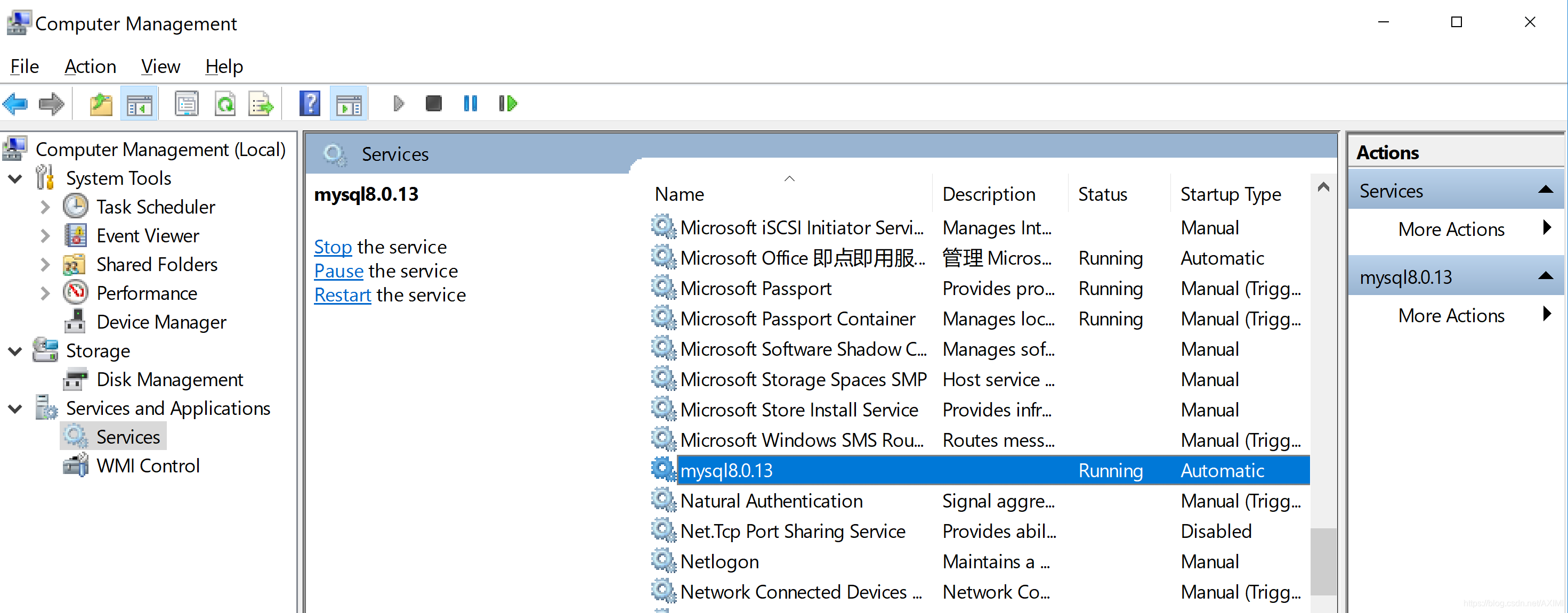Click the Refresh Computer Management icon
Viewport: 1568px width, 613px height.
(224, 104)
